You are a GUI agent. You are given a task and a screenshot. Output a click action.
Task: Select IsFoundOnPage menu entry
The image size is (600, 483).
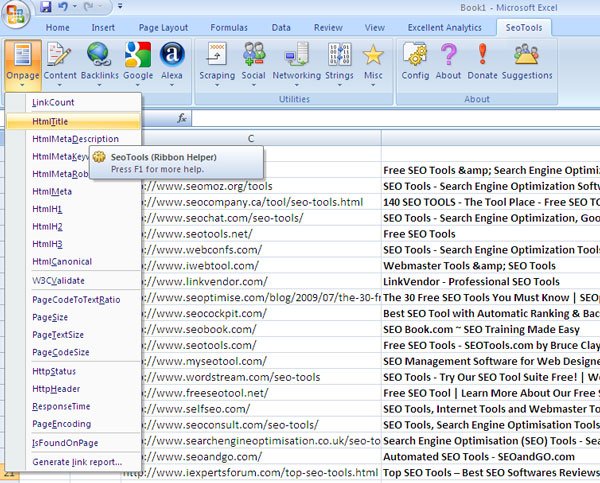coord(73,443)
